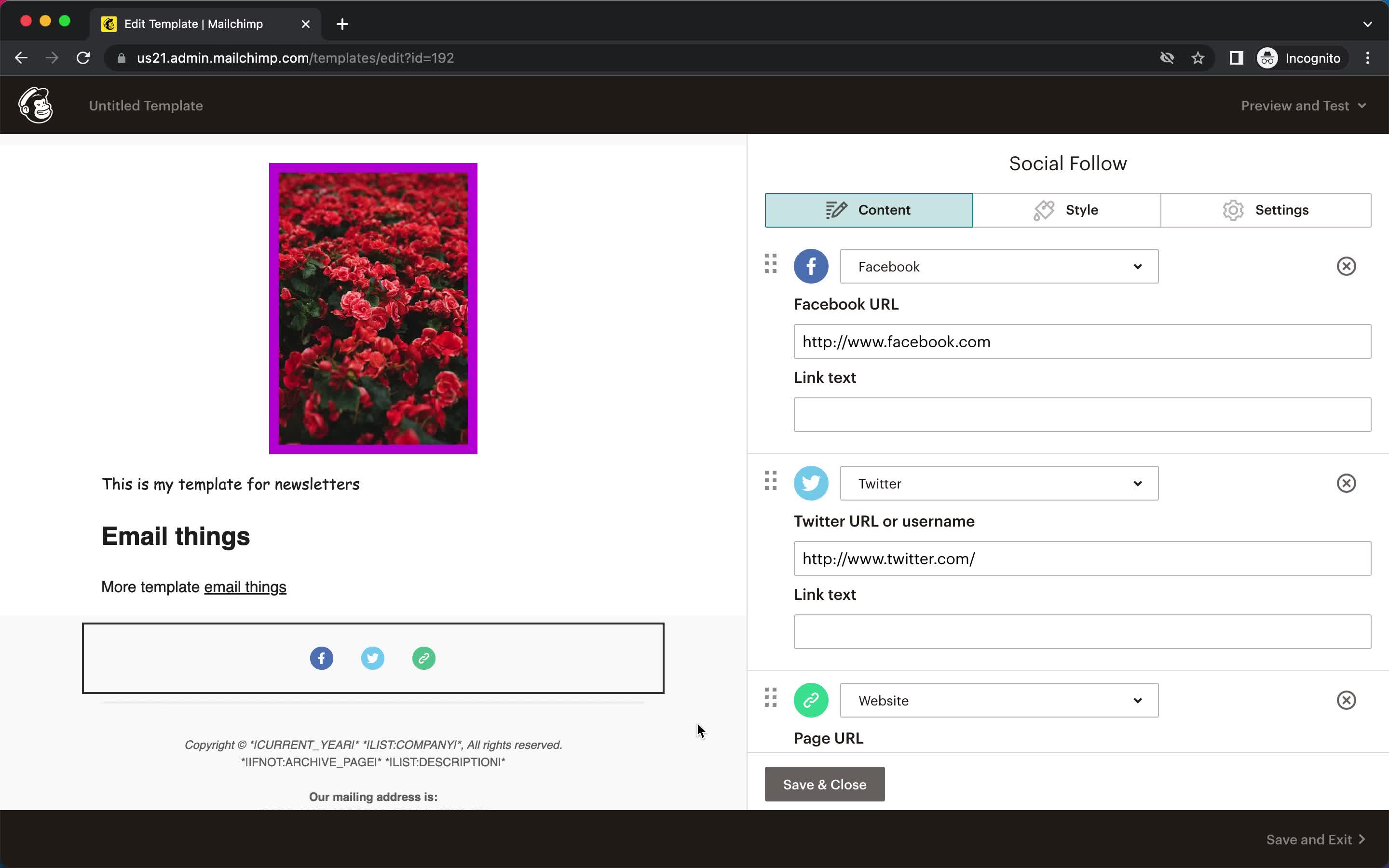Viewport: 1389px width, 868px height.
Task: Open the tab search chevron
Action: 1368,24
